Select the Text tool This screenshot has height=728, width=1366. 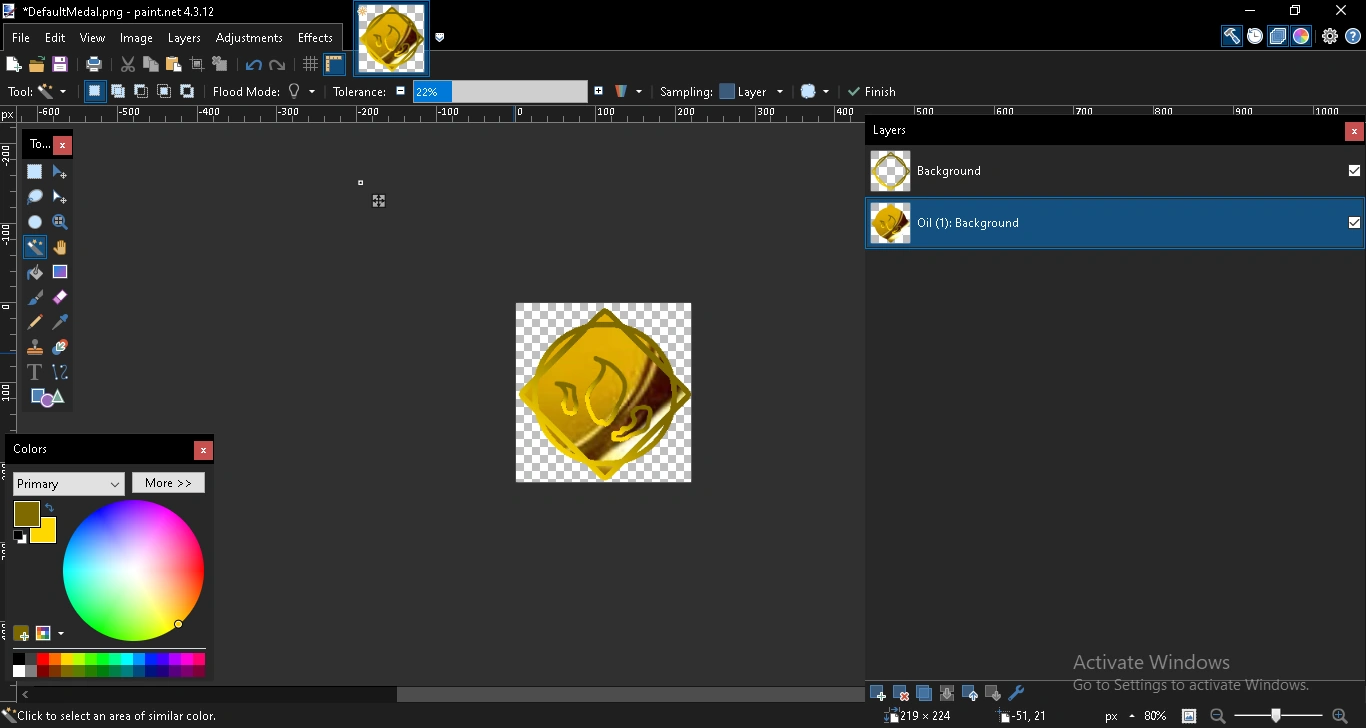(x=35, y=372)
